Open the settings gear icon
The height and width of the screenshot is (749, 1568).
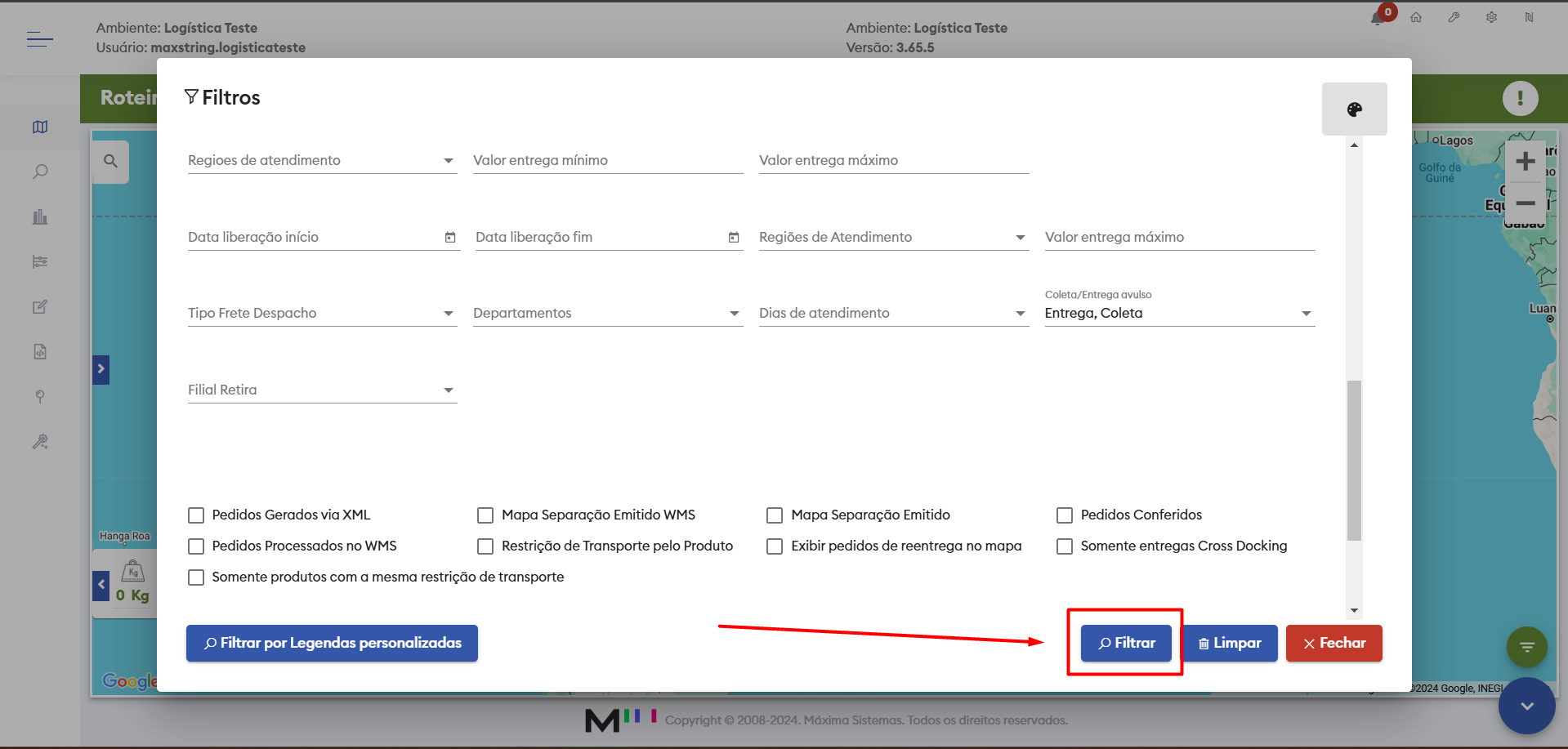(1491, 17)
